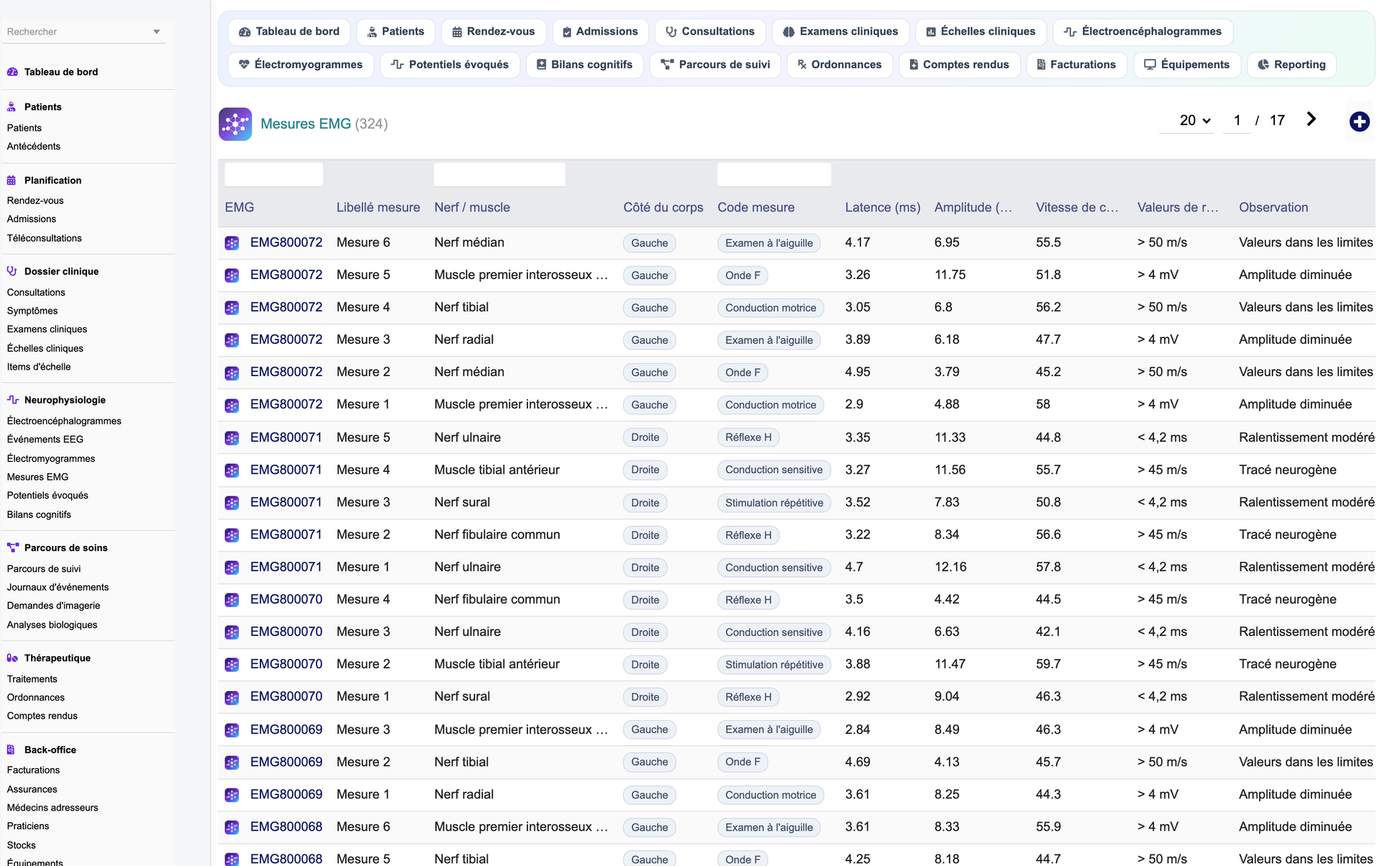1400x866 pixels.
Task: Open EMG800072 link in Mesure 6 row
Action: (x=286, y=242)
